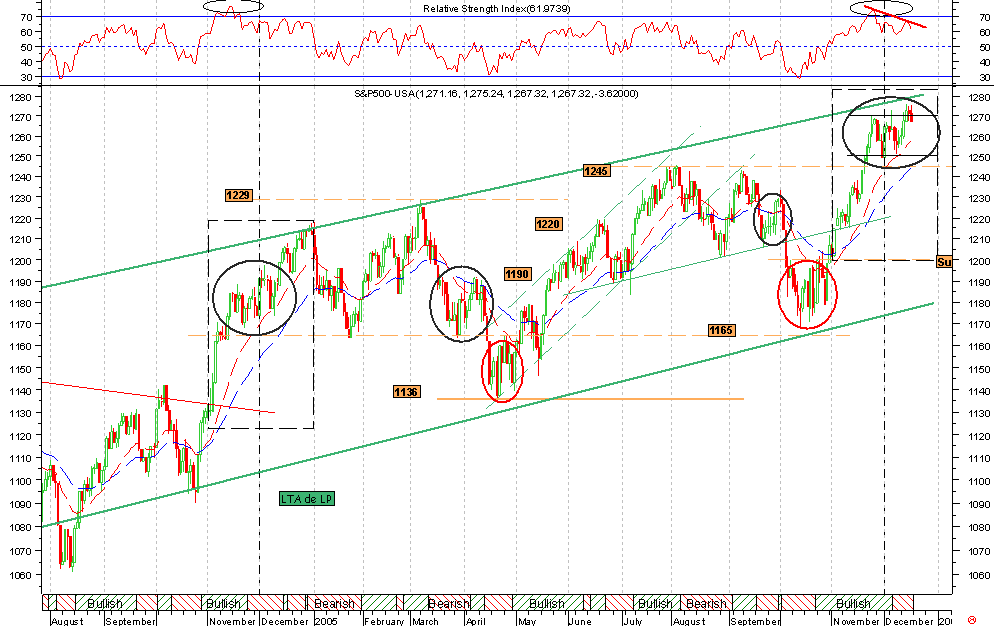Select the 1136 price label marker
The image size is (994, 626).
(405, 392)
